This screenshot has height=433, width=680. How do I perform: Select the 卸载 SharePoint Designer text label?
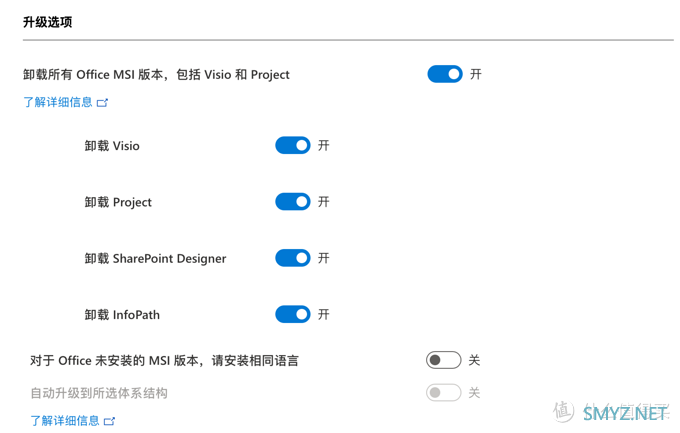[x=155, y=258]
